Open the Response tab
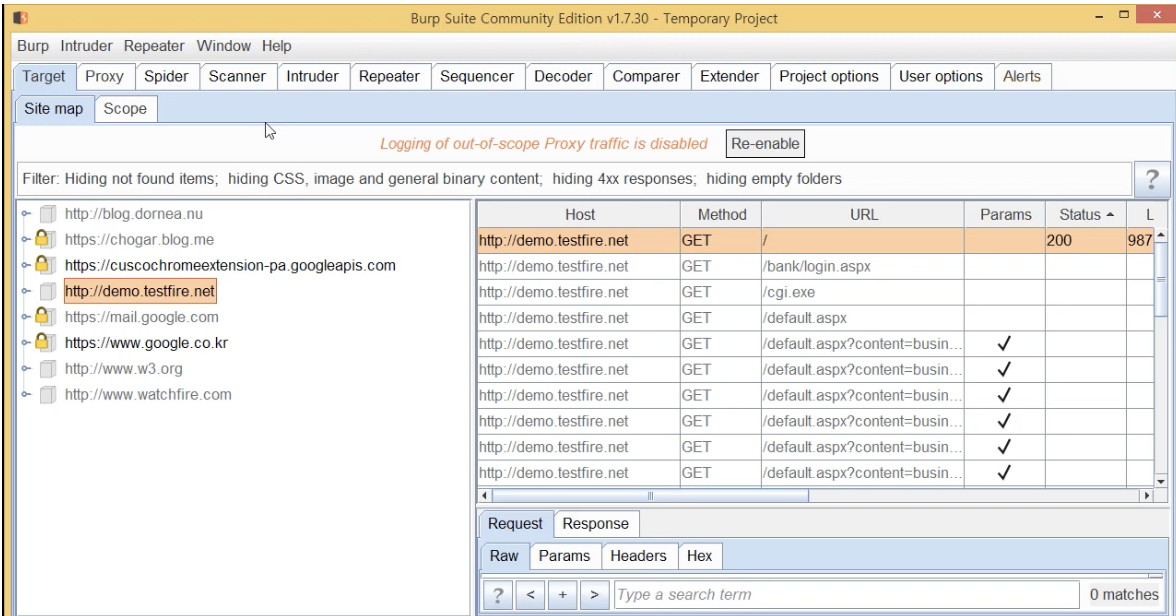 coord(596,524)
